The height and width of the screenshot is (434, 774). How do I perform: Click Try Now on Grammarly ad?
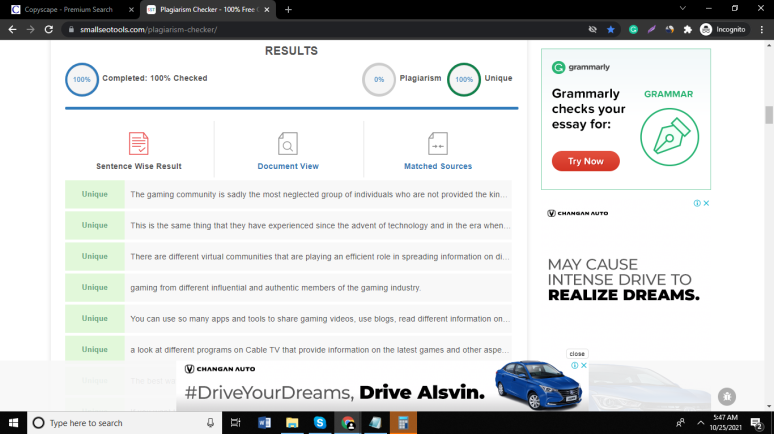point(585,161)
